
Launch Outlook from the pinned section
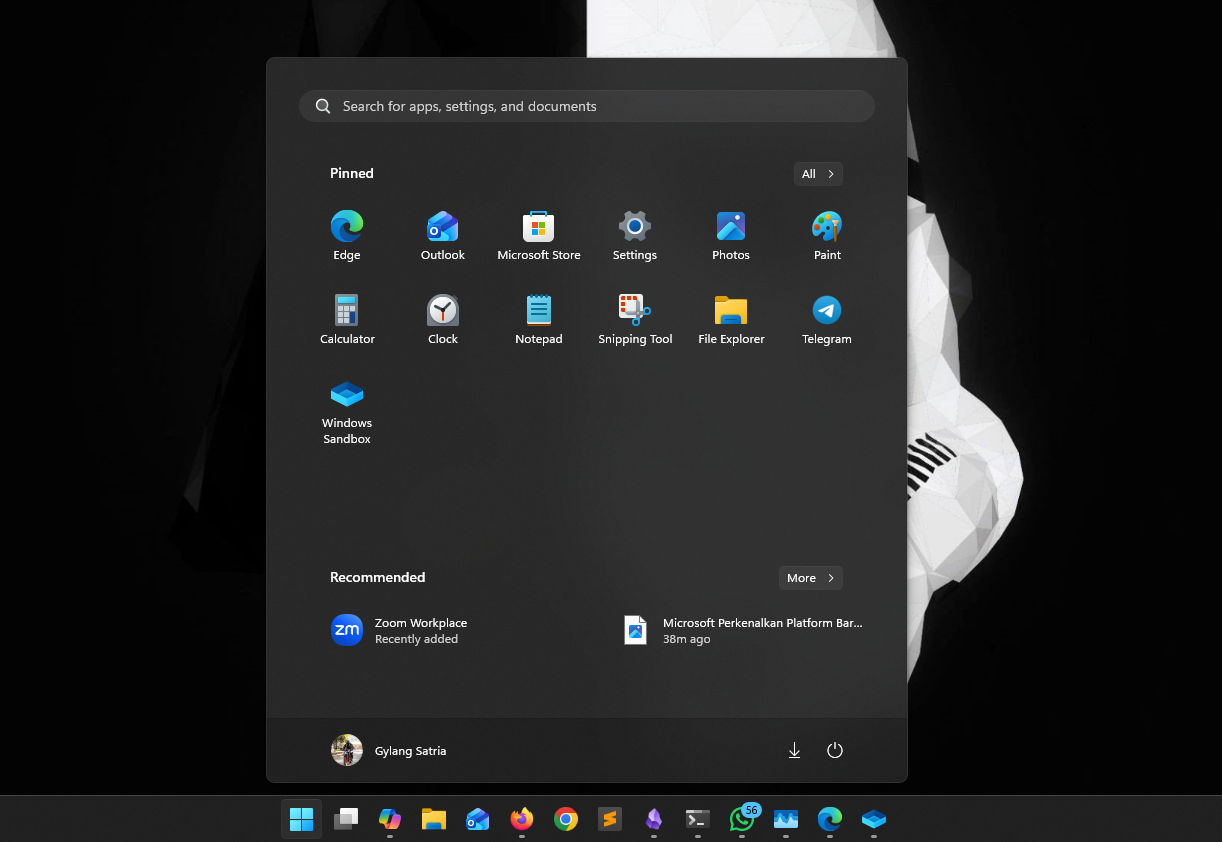442,235
